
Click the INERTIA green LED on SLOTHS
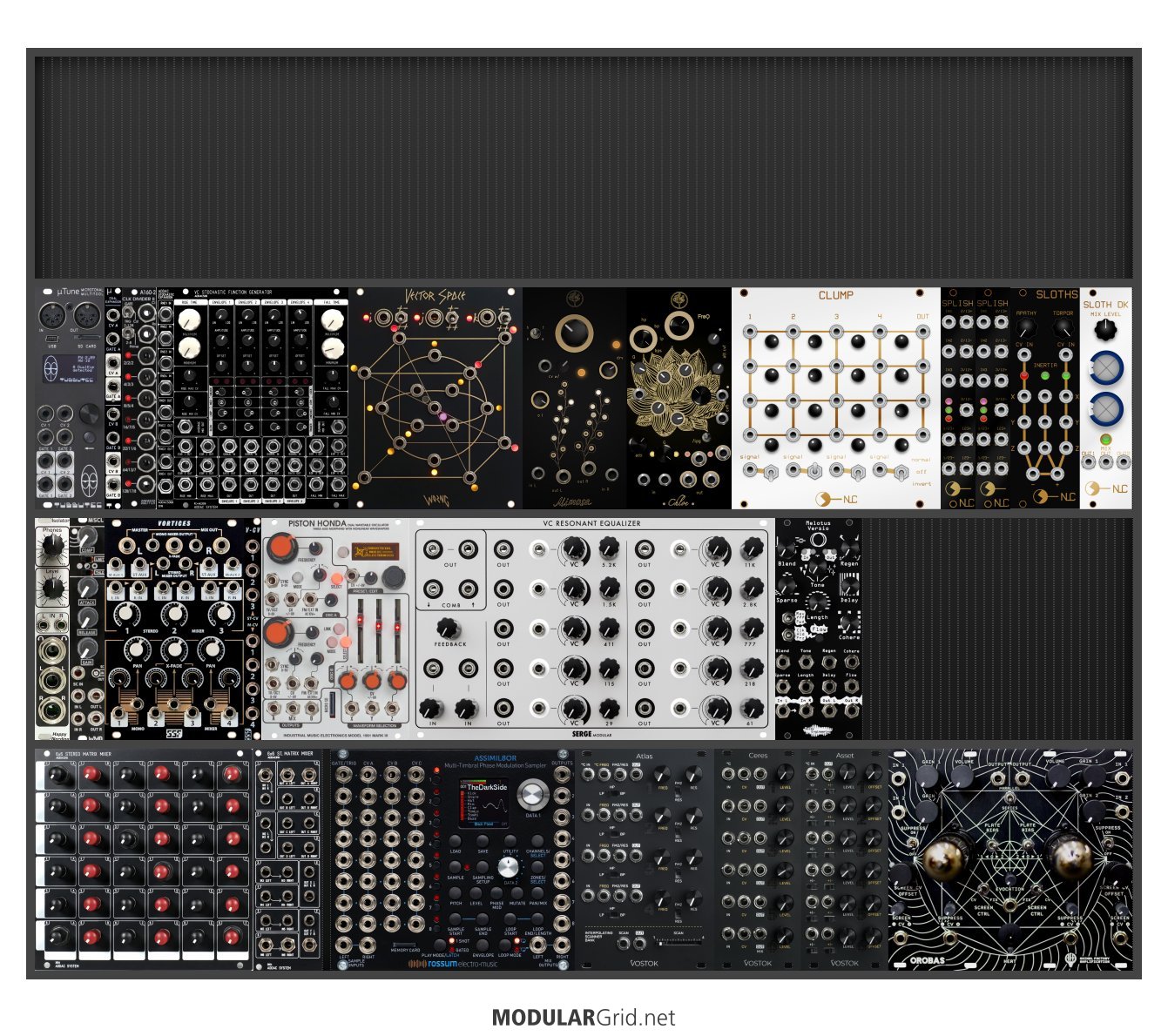[x=1045, y=375]
